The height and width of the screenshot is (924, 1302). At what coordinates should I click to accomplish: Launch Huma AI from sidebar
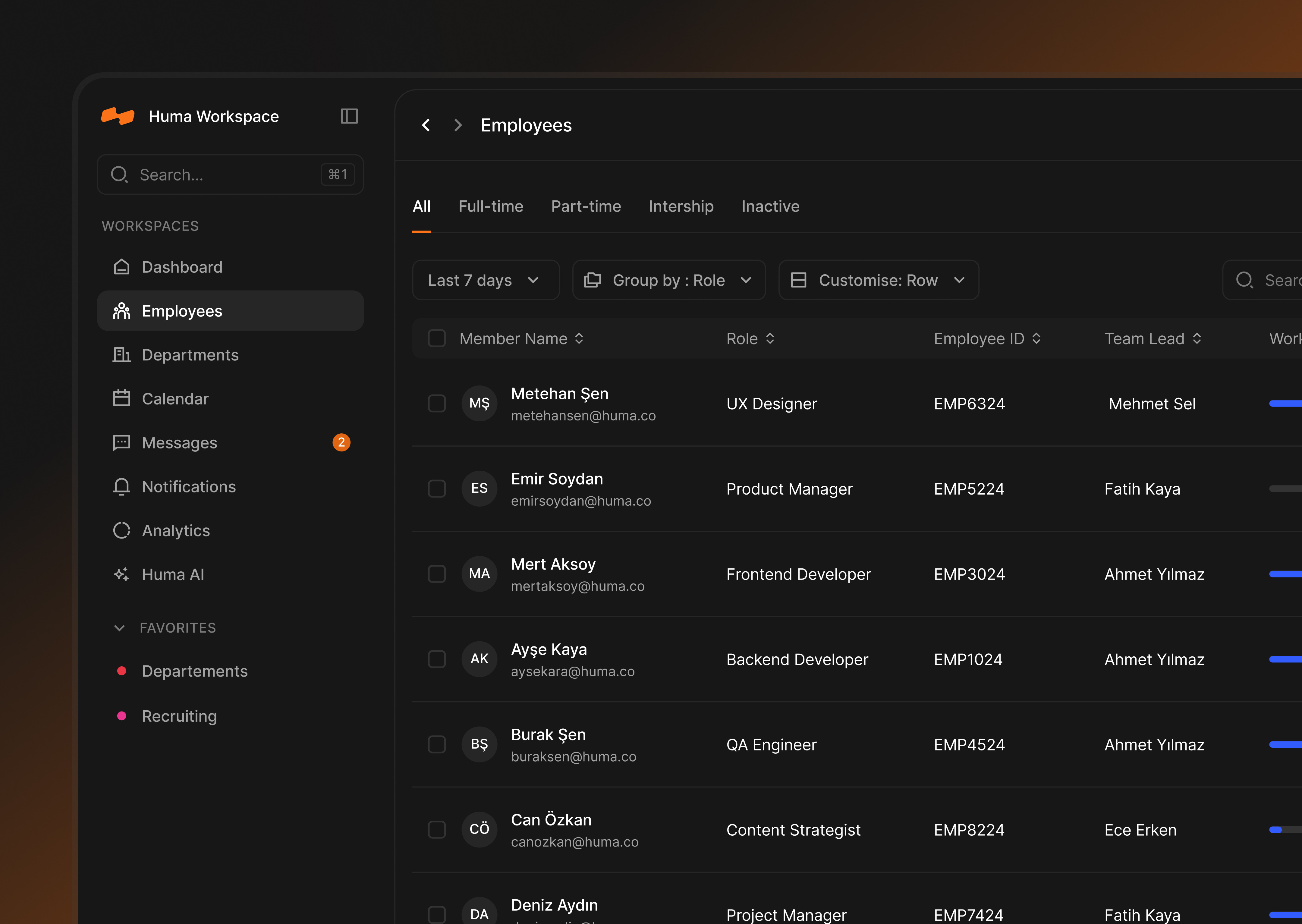pyautogui.click(x=172, y=574)
